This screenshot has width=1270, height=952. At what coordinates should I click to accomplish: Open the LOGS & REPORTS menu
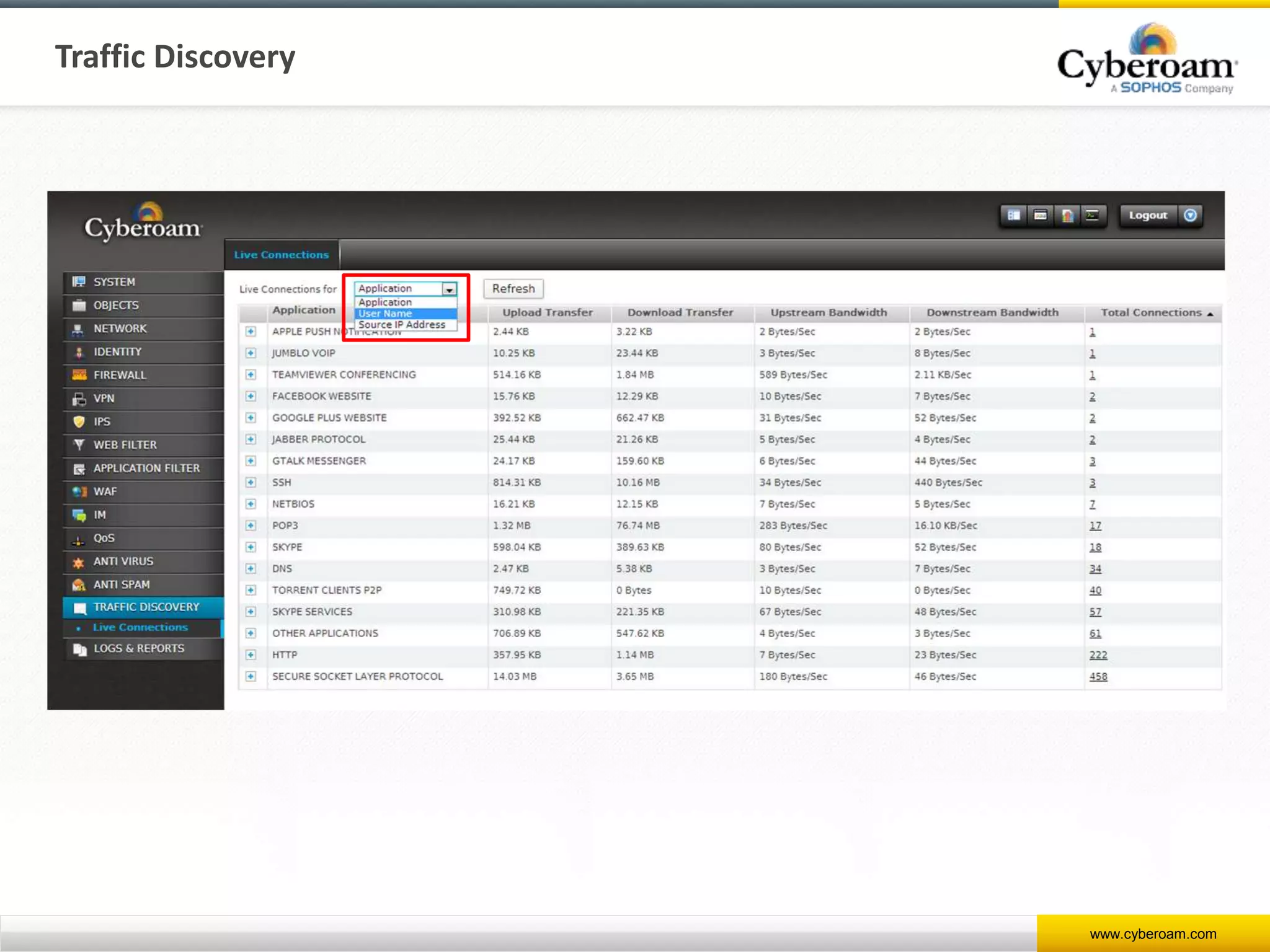(143, 649)
